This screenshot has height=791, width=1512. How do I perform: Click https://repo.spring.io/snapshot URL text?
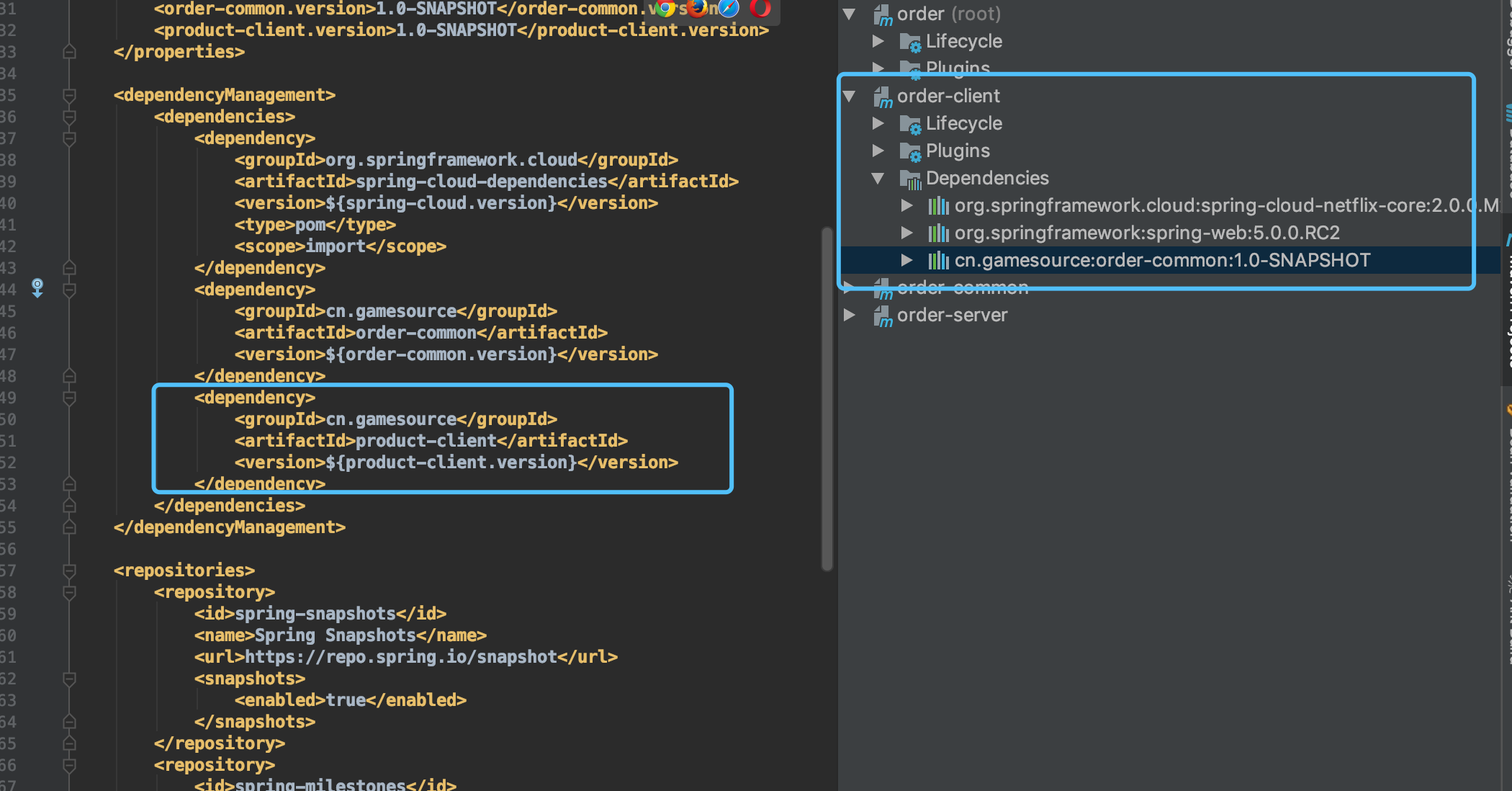click(x=401, y=657)
